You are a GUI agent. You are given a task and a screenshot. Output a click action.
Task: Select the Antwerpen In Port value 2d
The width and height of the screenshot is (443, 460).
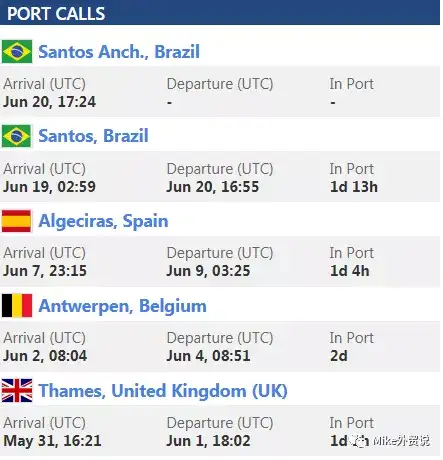coord(339,356)
